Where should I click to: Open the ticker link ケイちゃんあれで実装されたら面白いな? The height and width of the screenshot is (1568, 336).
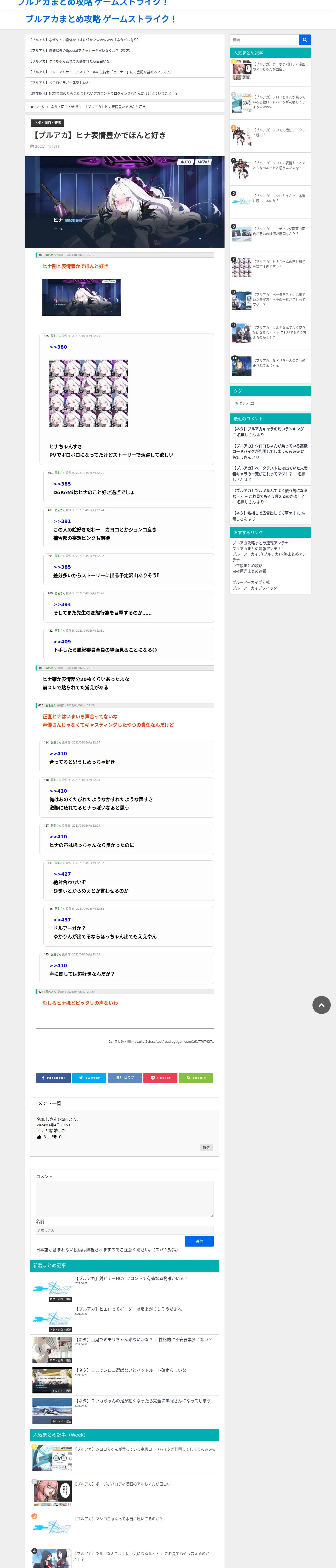click(x=70, y=61)
